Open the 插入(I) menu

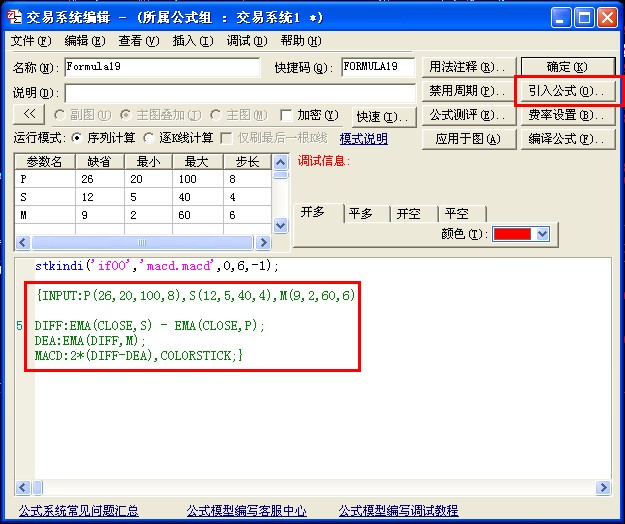[x=193, y=41]
